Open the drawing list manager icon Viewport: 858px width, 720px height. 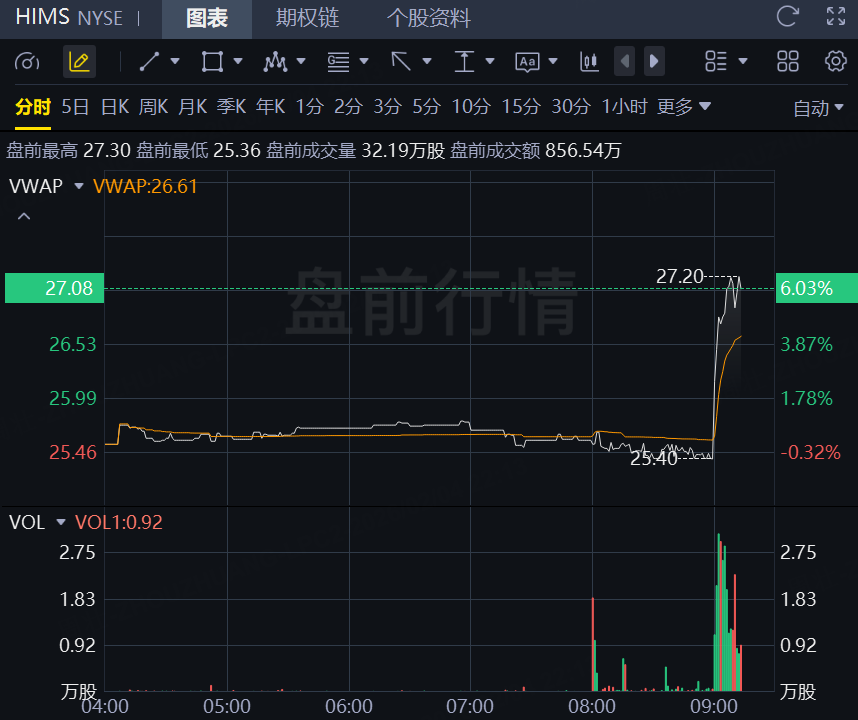tap(716, 61)
